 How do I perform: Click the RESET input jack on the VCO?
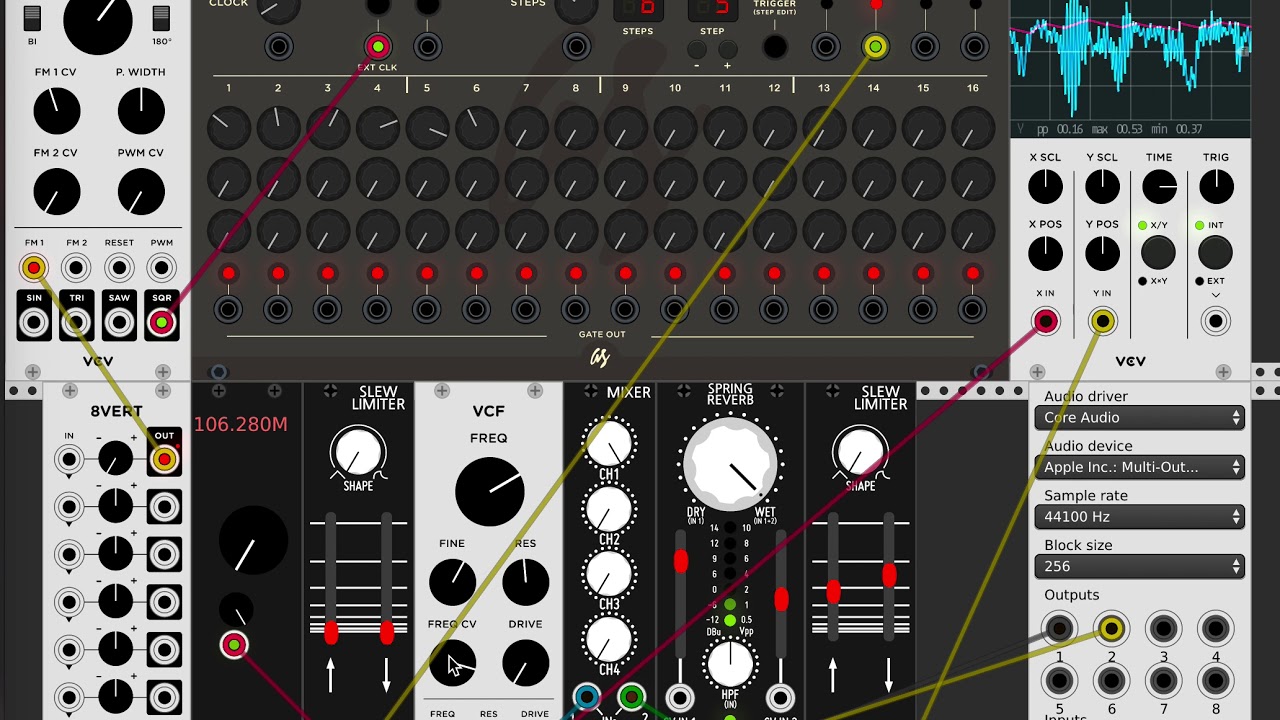point(119,268)
